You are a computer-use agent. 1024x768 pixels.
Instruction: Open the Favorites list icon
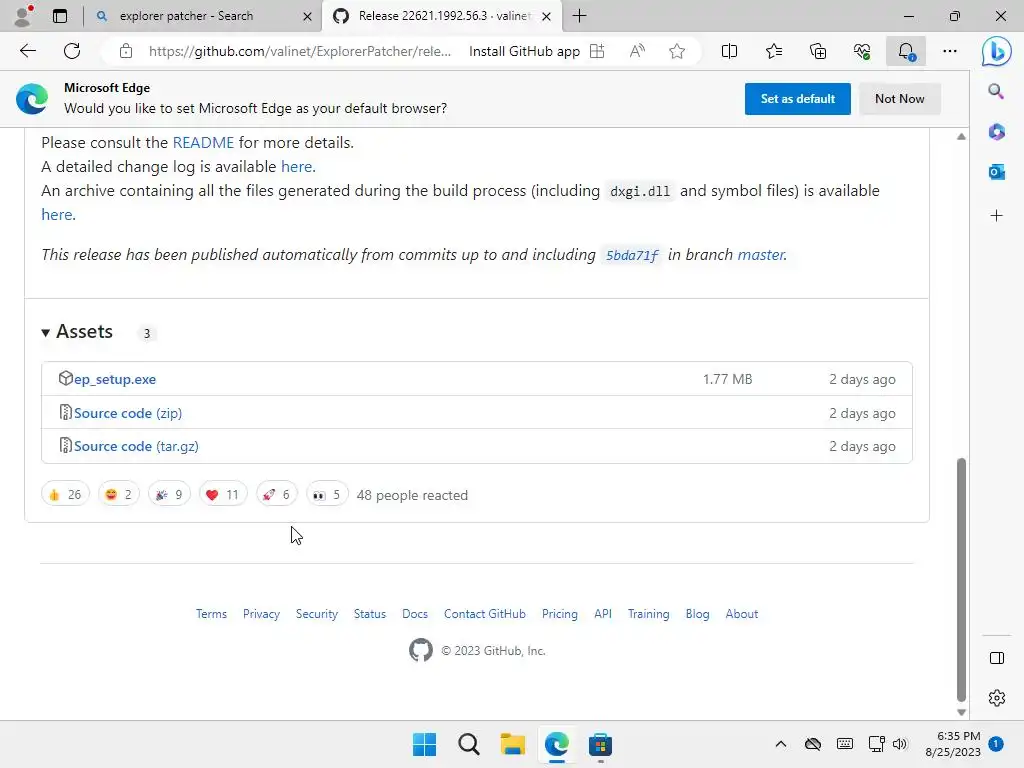(774, 51)
